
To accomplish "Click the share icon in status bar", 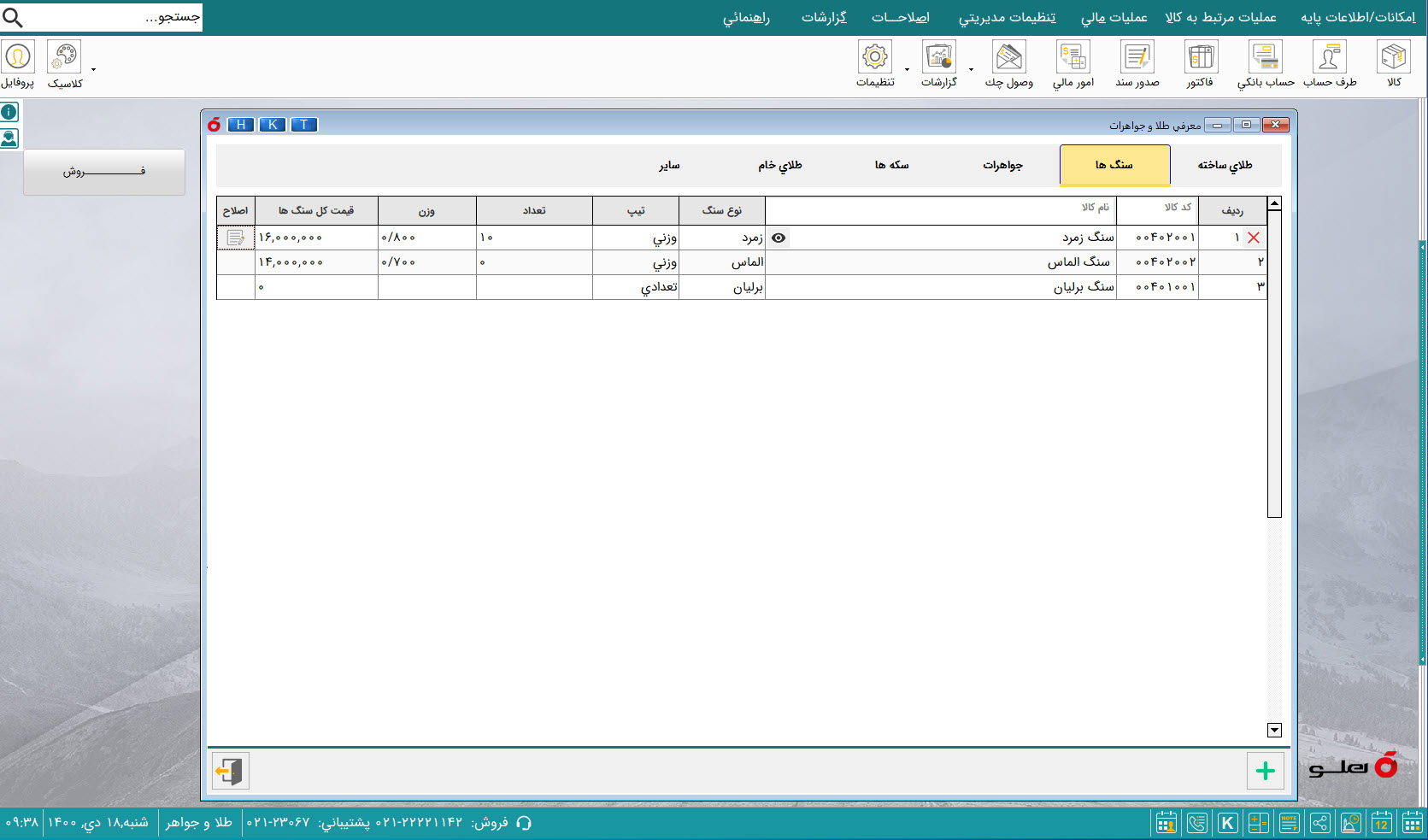I will point(1319,823).
